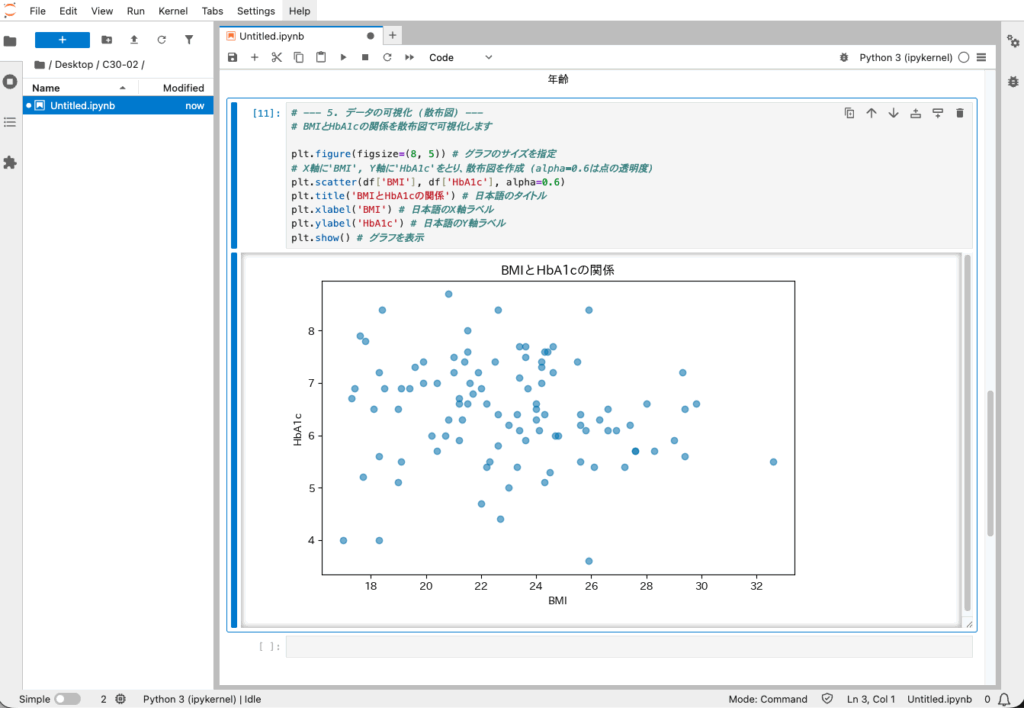Open Running Terminals and Kernels sidebar panel

tap(10, 81)
